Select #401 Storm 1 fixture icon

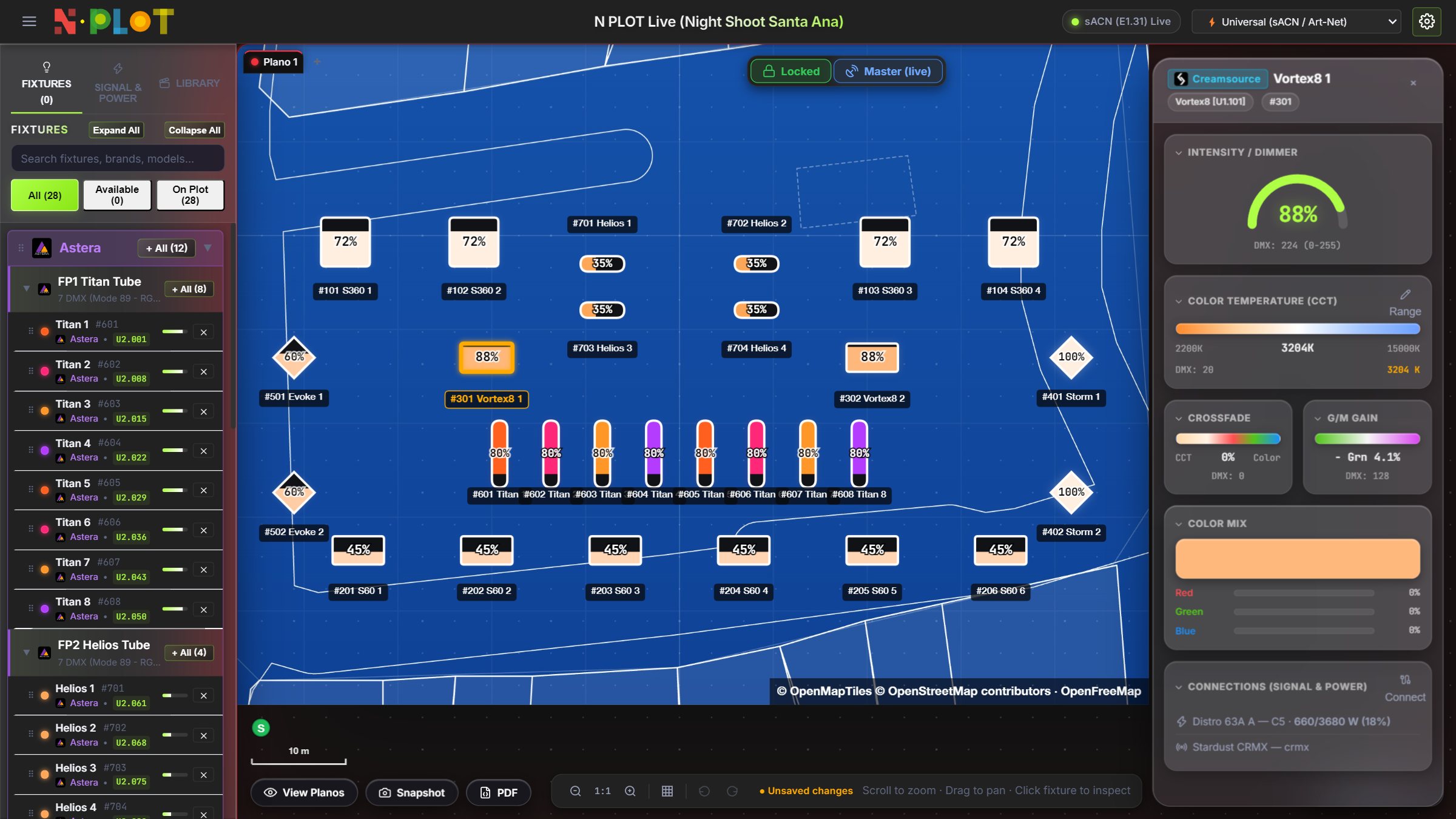click(x=1071, y=357)
